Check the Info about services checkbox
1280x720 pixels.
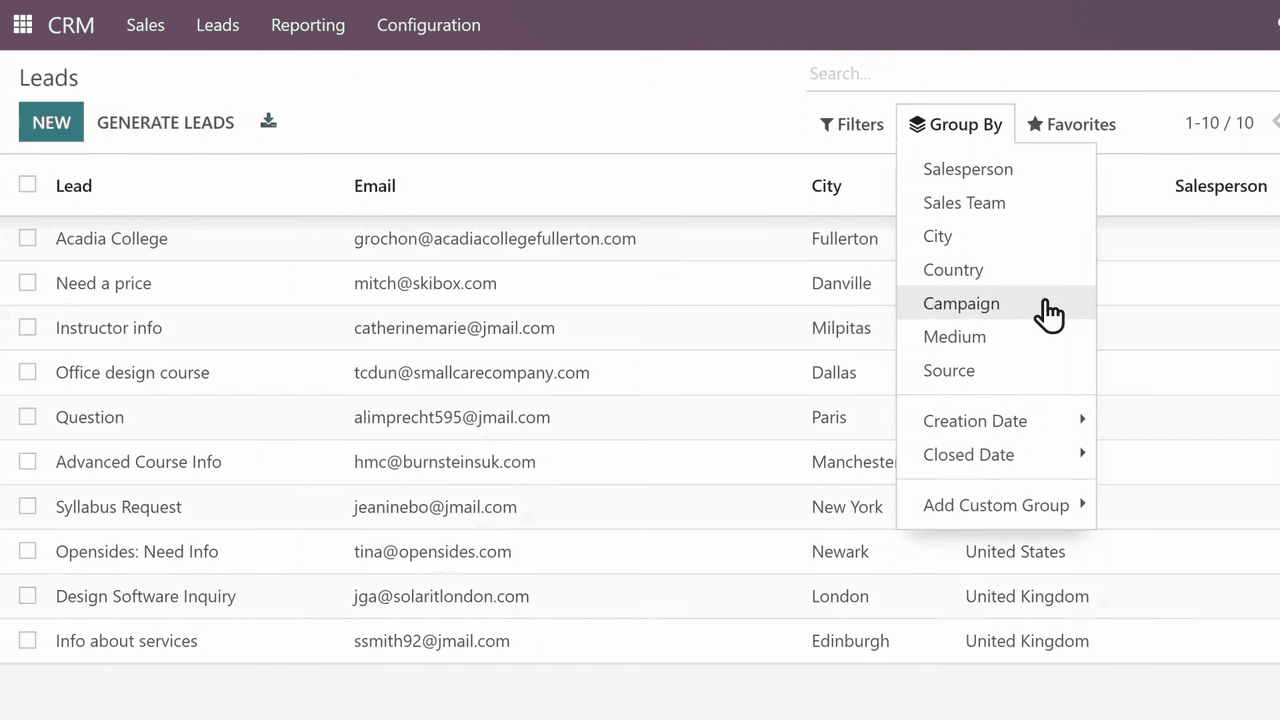click(x=27, y=640)
